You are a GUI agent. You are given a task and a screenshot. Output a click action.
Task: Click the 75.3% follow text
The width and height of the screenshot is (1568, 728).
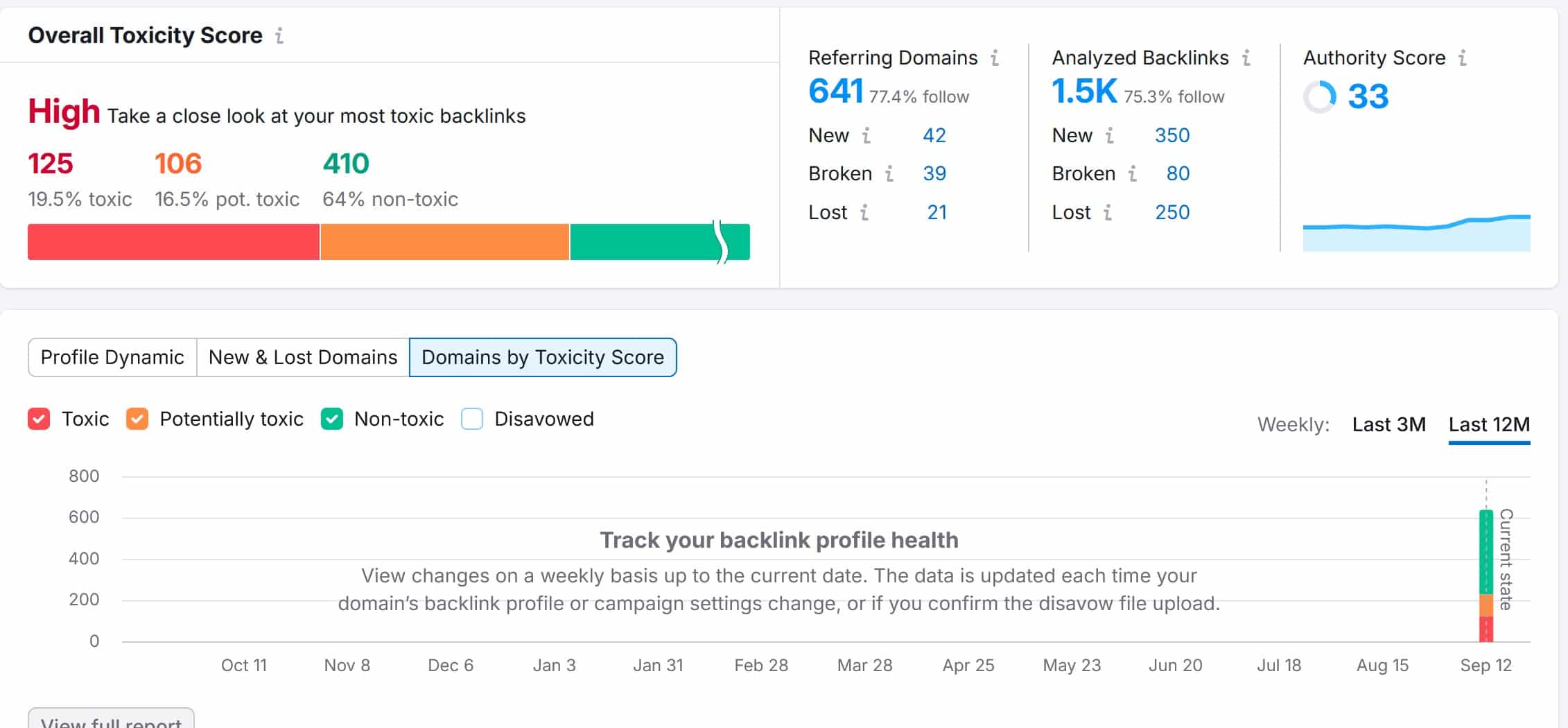pyautogui.click(x=1174, y=96)
